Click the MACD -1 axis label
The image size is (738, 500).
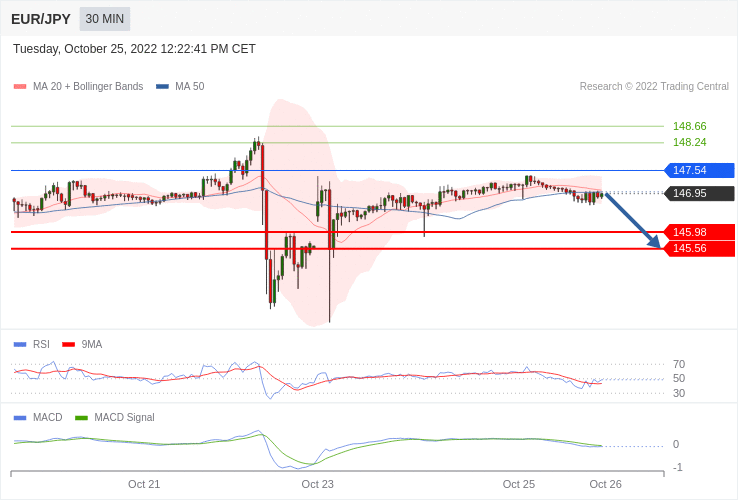click(678, 468)
